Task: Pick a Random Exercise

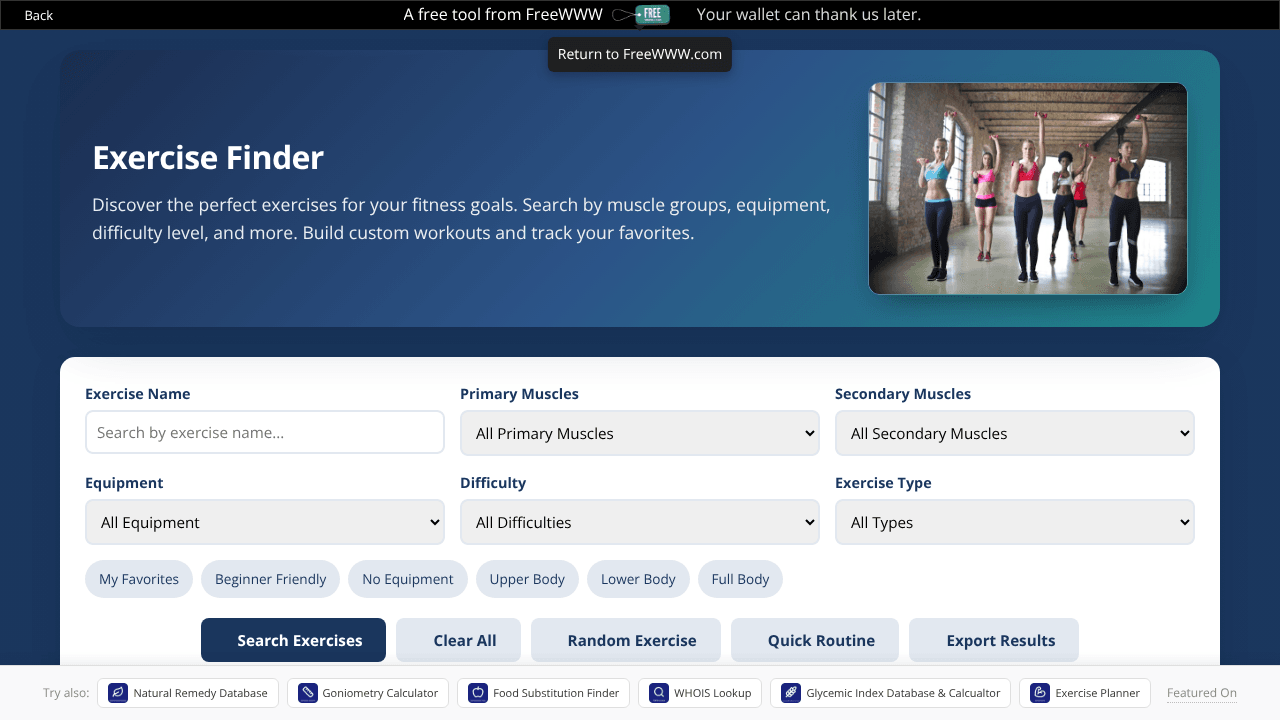Action: [x=626, y=640]
